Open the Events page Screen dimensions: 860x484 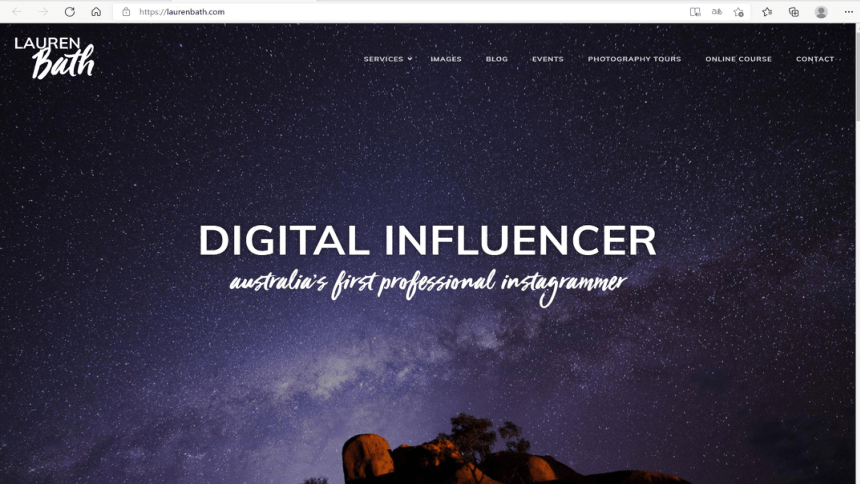[548, 59]
